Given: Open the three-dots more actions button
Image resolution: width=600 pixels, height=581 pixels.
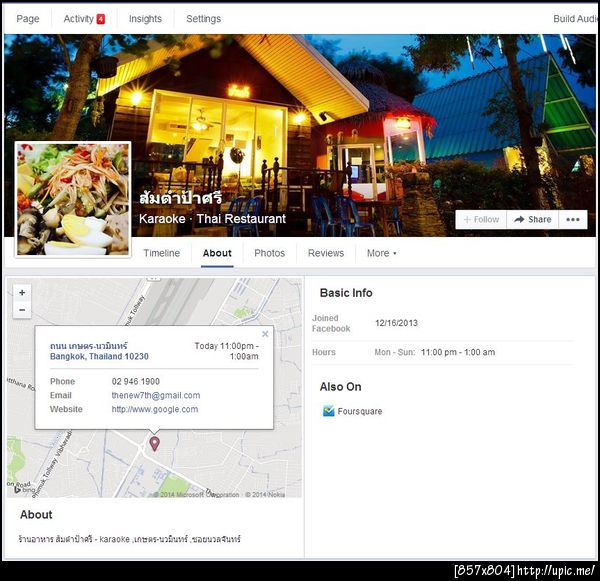Looking at the screenshot, I should coord(572,219).
